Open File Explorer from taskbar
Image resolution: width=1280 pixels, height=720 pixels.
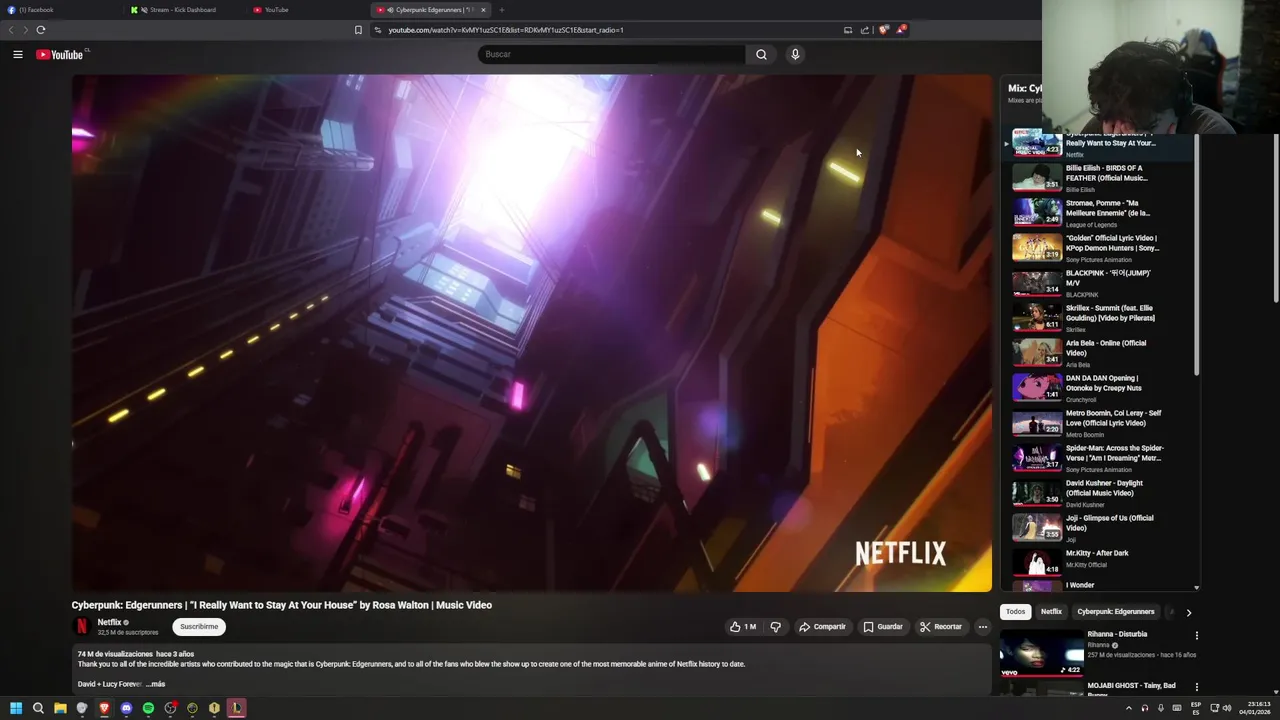pos(60,708)
